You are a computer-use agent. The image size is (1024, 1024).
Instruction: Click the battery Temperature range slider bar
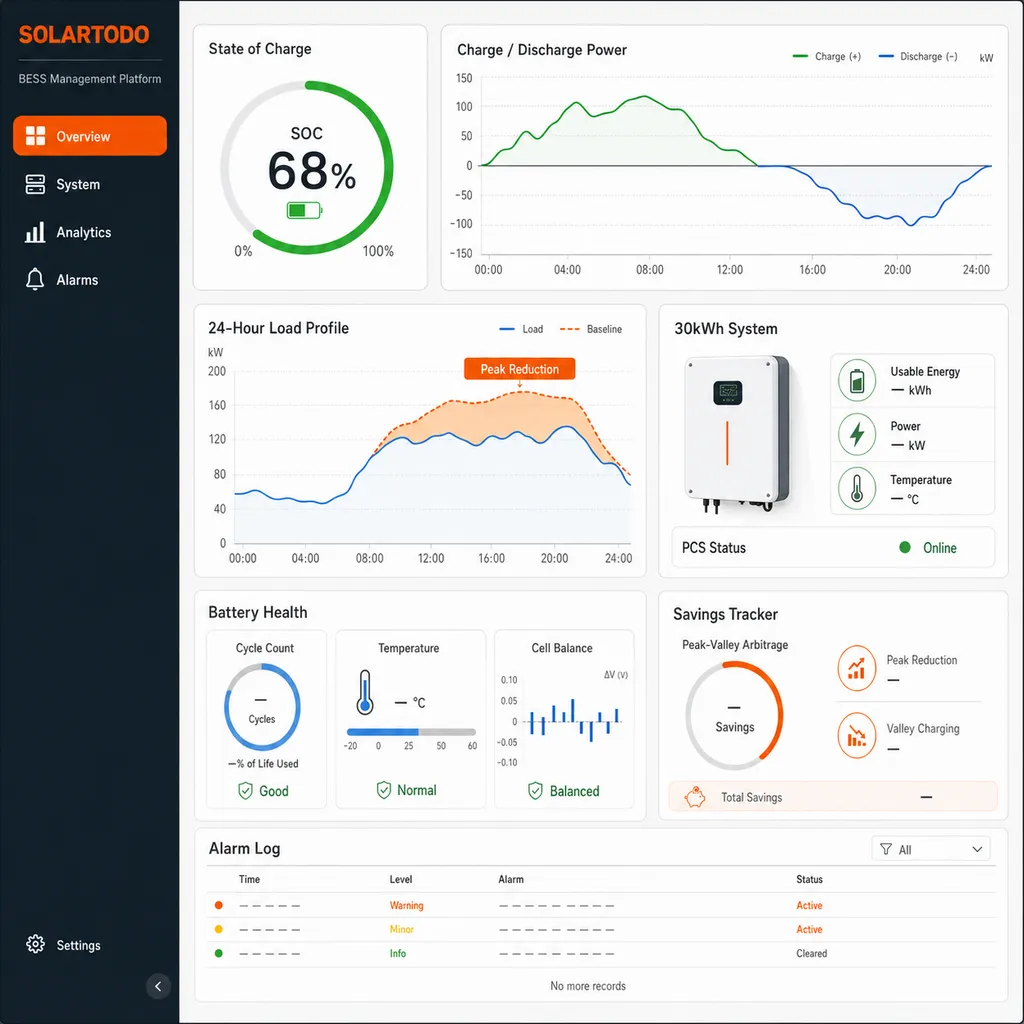411,732
